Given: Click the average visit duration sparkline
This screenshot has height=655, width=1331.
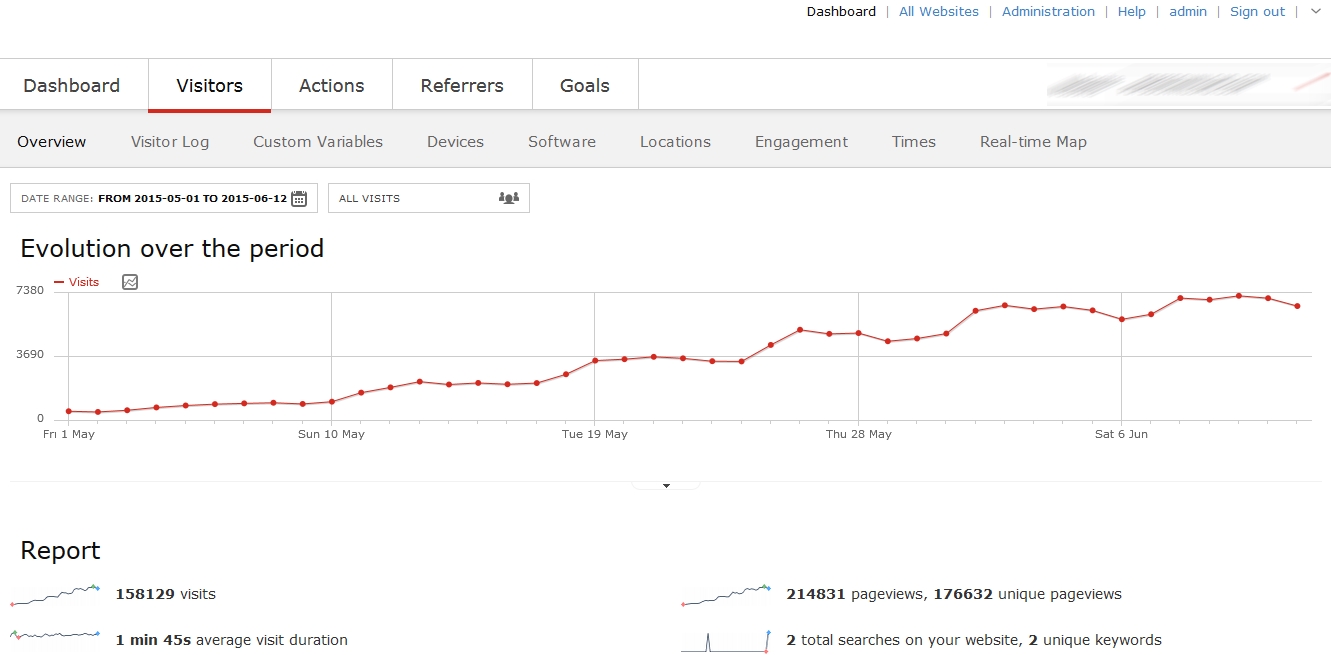Looking at the screenshot, I should (x=56, y=639).
